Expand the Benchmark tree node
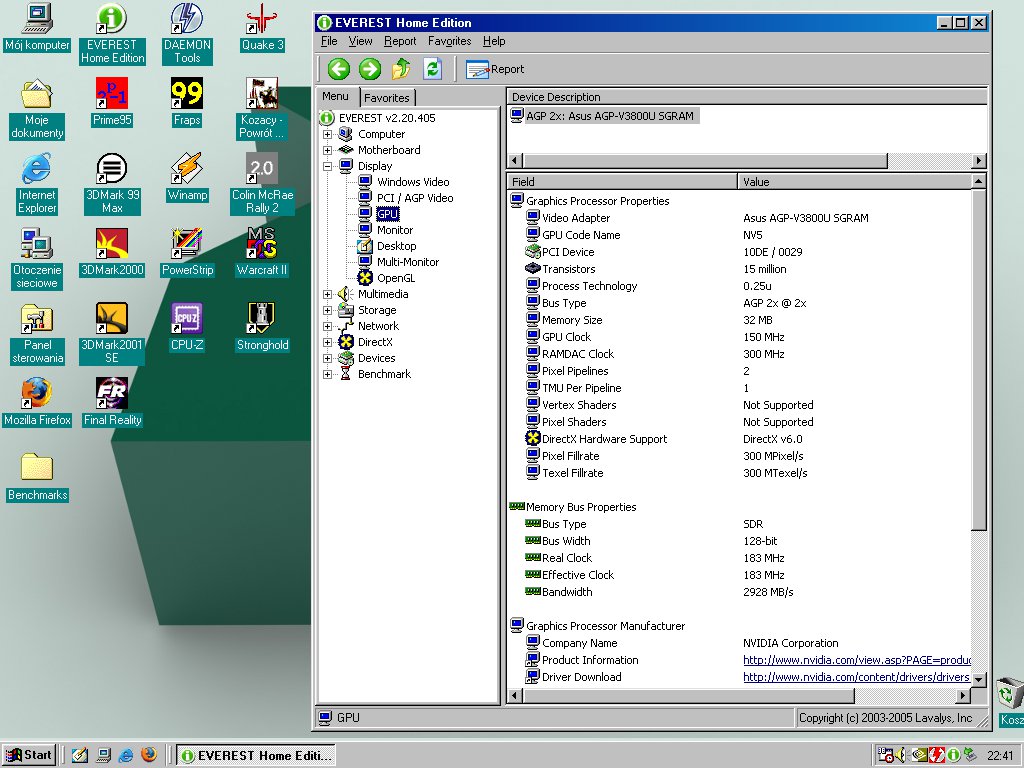Viewport: 1024px width, 768px height. point(327,374)
